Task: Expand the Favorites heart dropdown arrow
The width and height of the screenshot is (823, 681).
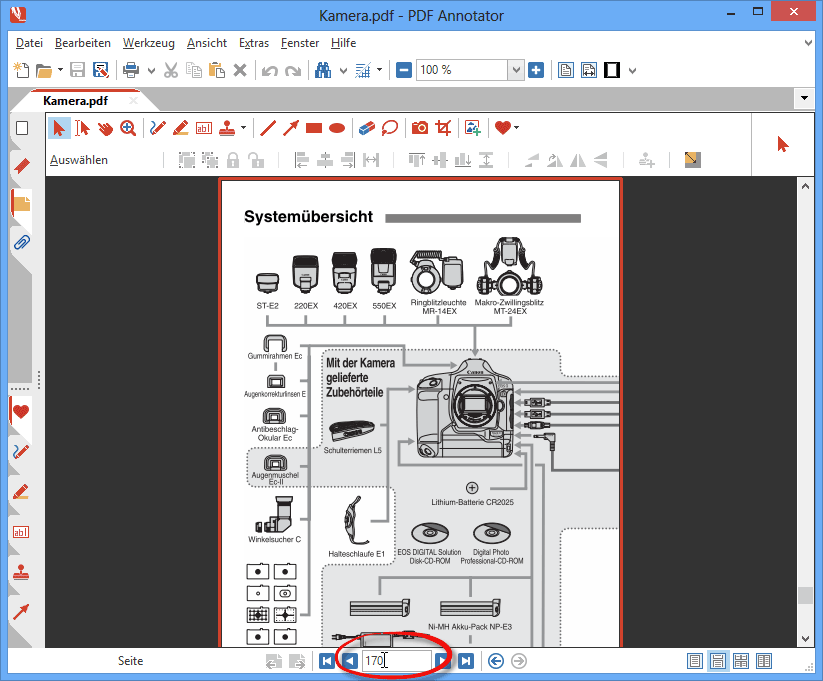Action: (517, 128)
